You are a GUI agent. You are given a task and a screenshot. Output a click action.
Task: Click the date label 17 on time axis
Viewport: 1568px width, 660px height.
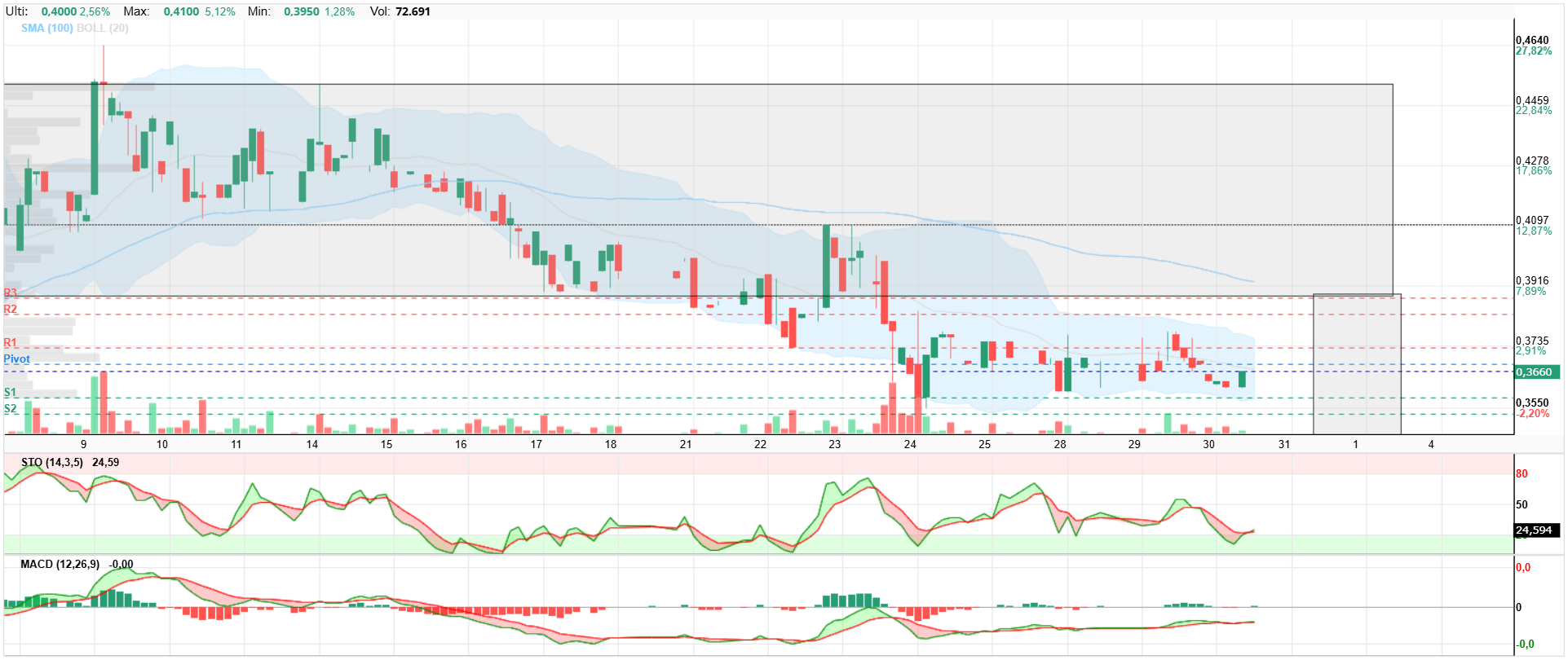[536, 444]
